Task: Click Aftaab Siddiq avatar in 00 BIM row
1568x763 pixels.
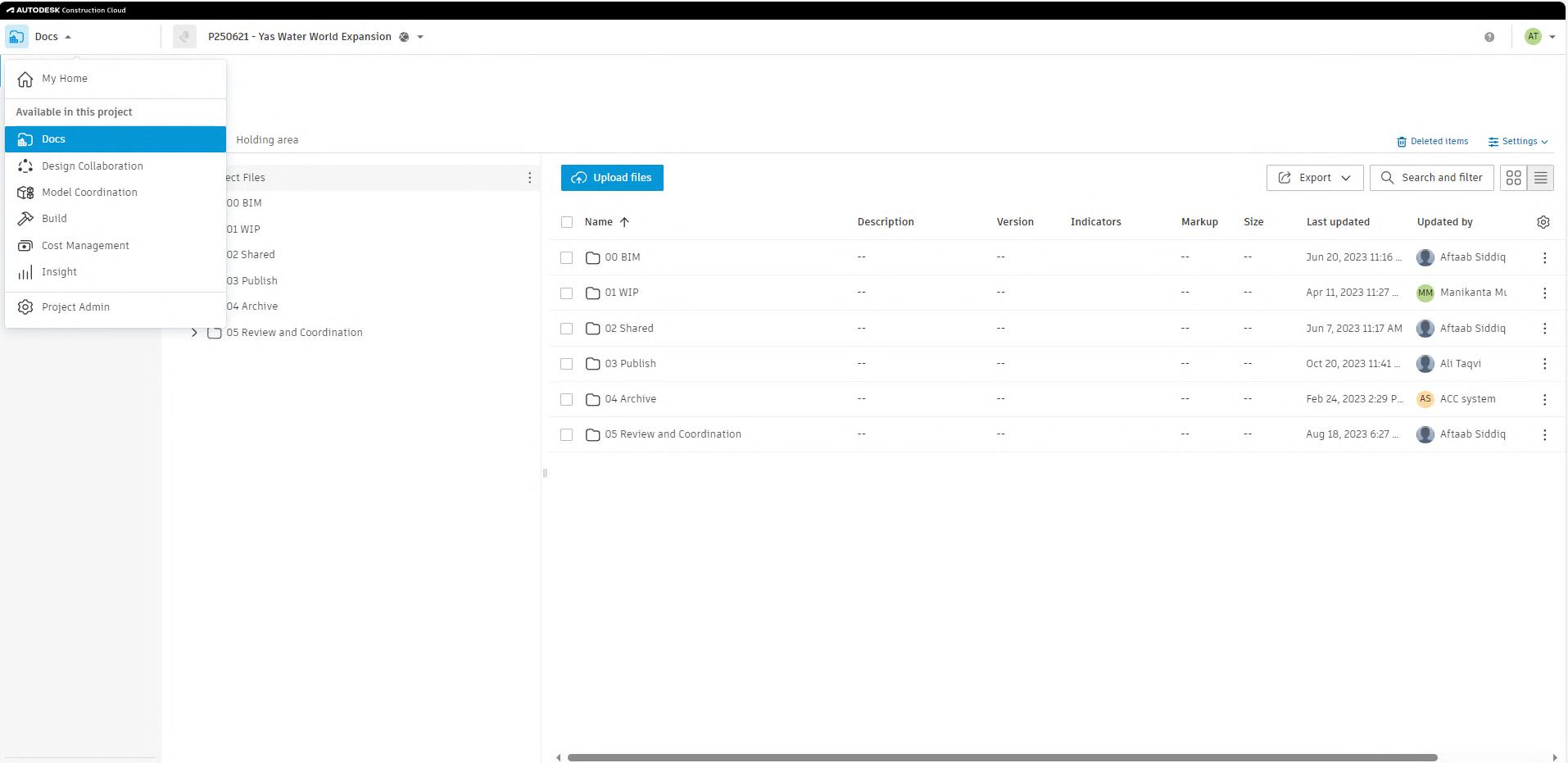Action: coord(1425,257)
